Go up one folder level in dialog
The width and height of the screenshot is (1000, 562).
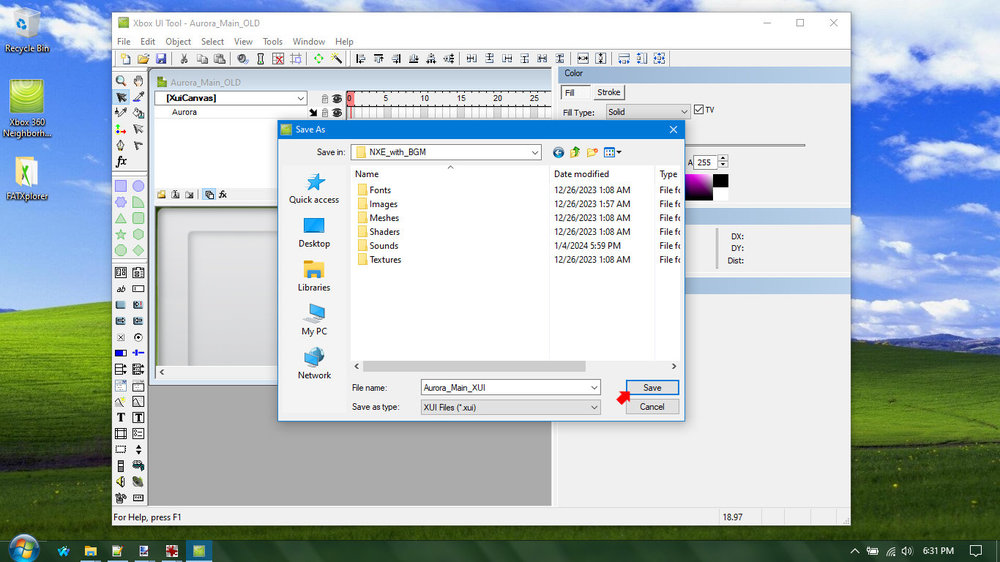(x=575, y=152)
